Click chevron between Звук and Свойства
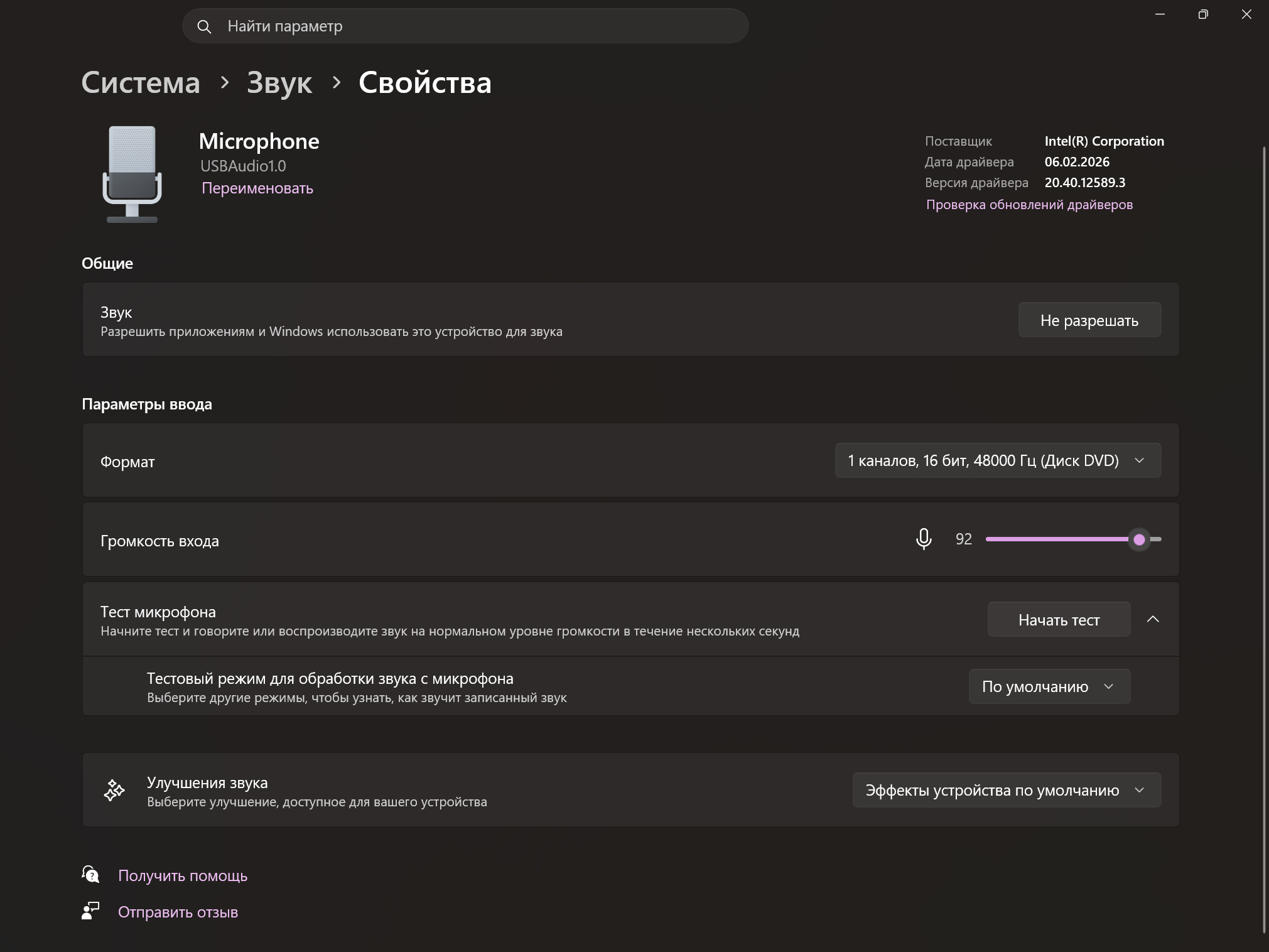Viewport: 1269px width, 952px height. [x=336, y=82]
